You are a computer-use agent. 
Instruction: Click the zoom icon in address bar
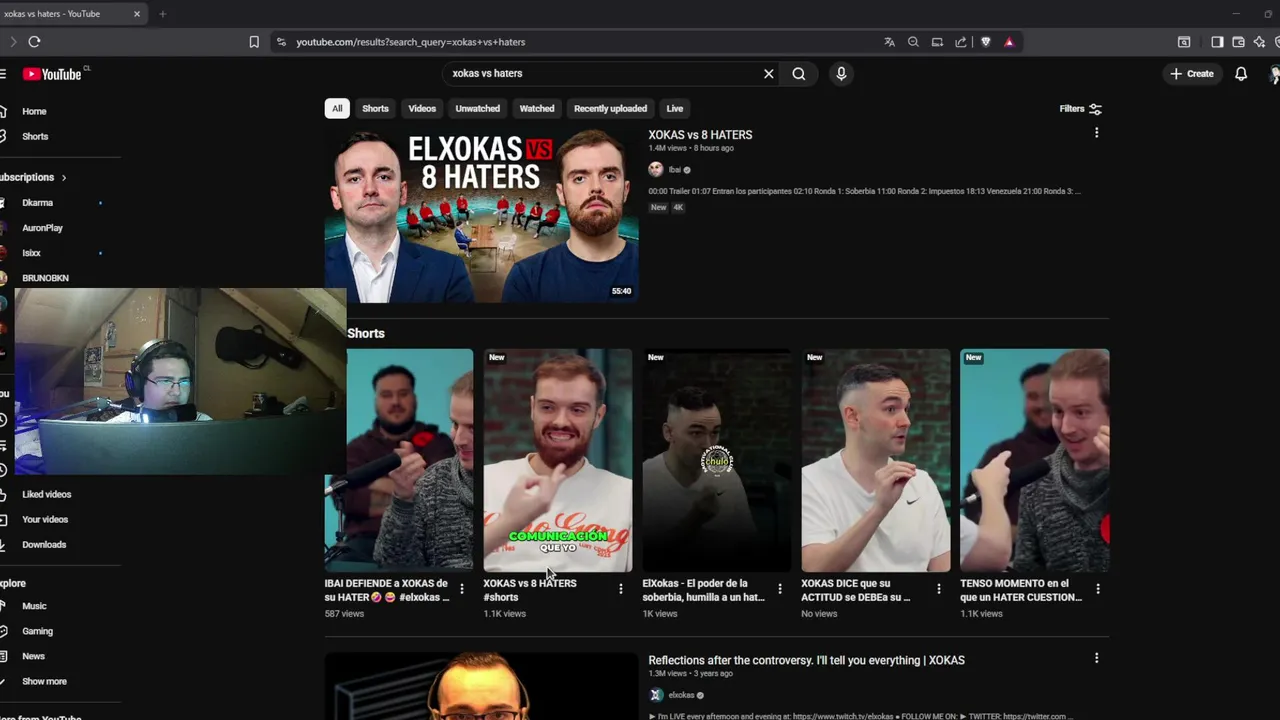pos(913,42)
